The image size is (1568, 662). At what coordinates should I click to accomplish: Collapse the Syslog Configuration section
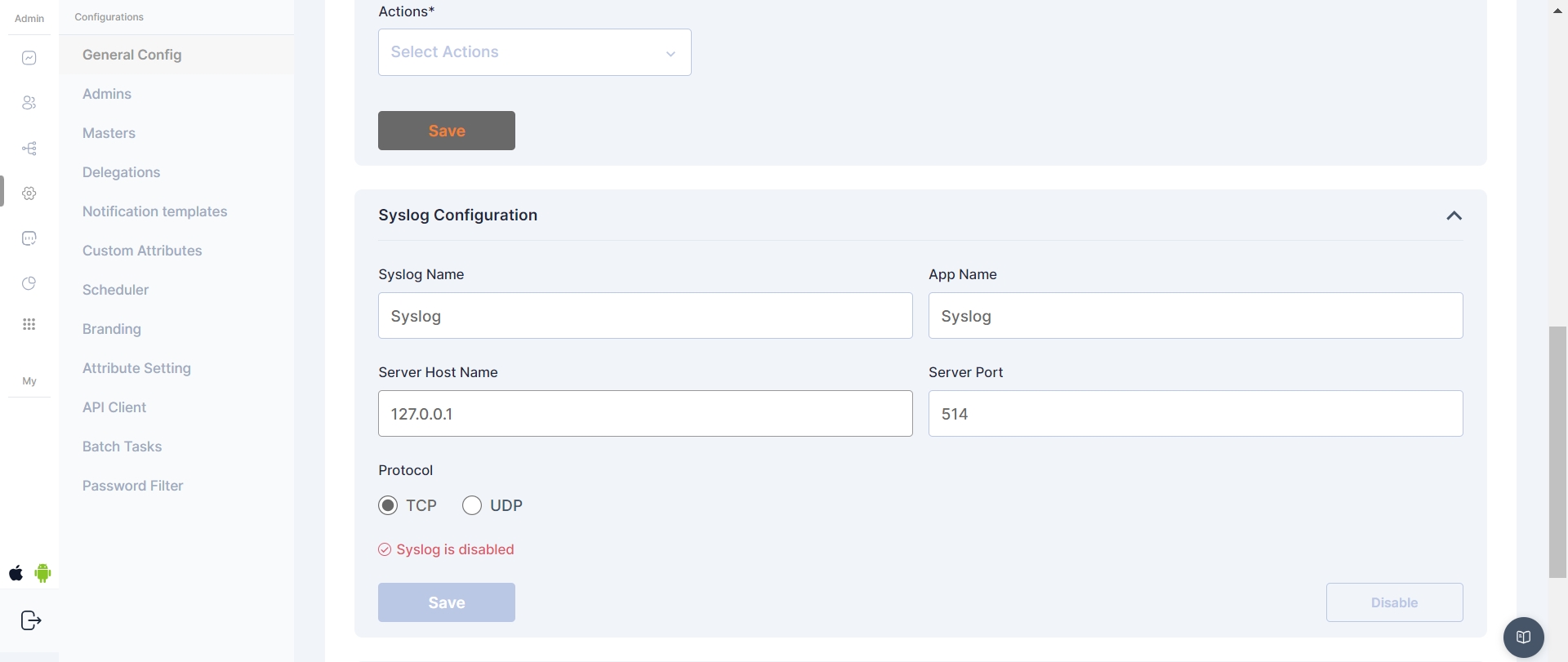[1454, 215]
